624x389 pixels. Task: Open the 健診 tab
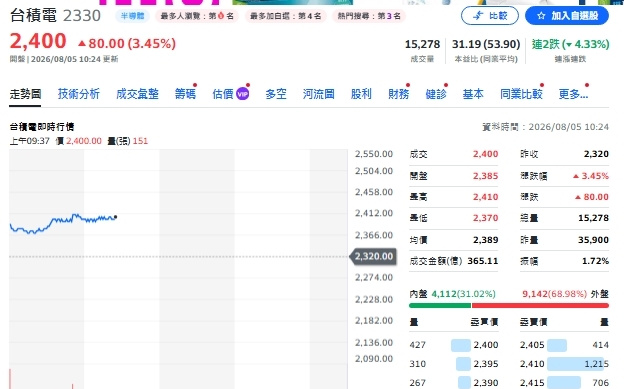[436, 94]
